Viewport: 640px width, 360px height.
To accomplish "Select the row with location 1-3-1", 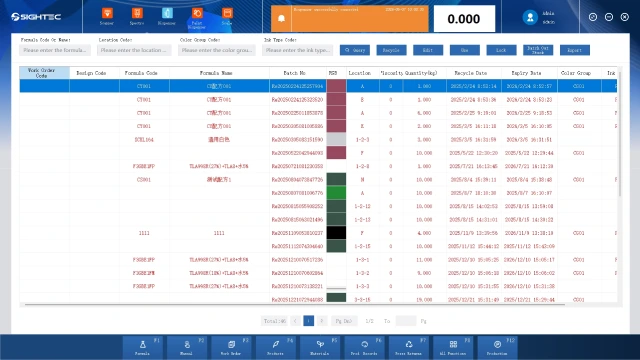I will click(318, 260).
